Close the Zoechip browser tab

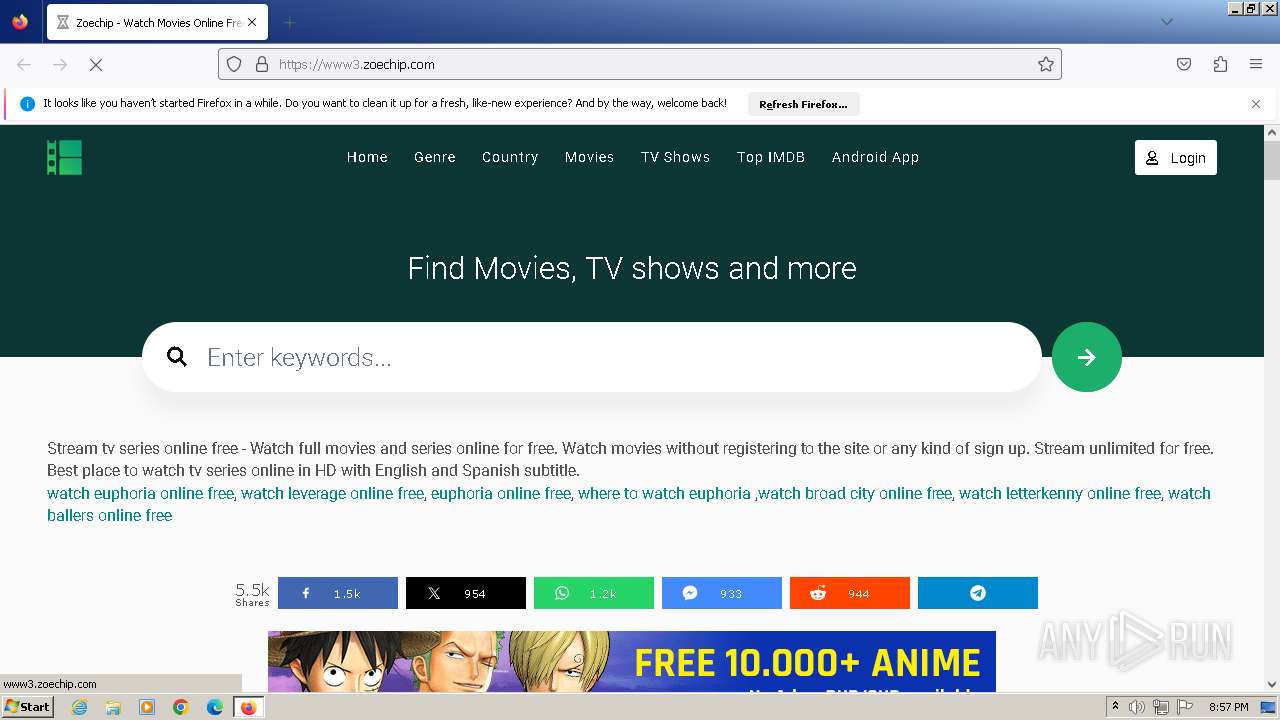click(251, 22)
